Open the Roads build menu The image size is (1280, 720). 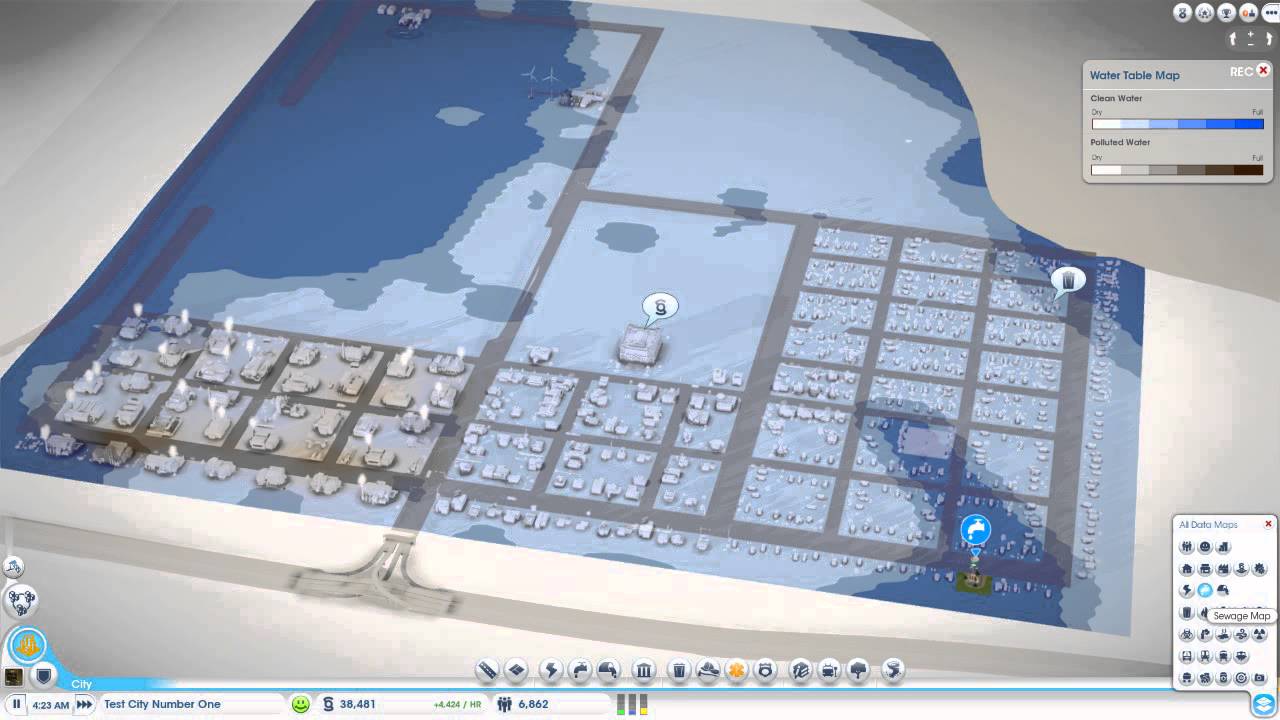pos(487,670)
